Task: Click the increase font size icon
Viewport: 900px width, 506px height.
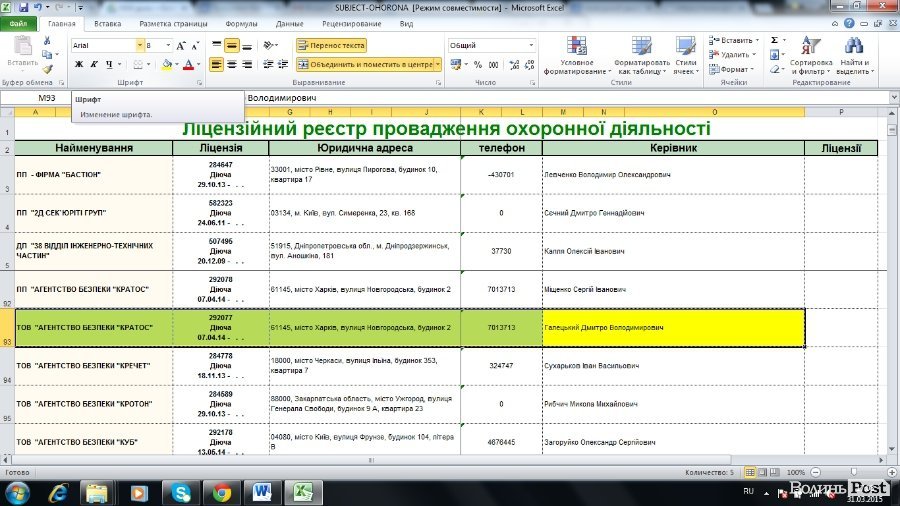Action: [181, 46]
